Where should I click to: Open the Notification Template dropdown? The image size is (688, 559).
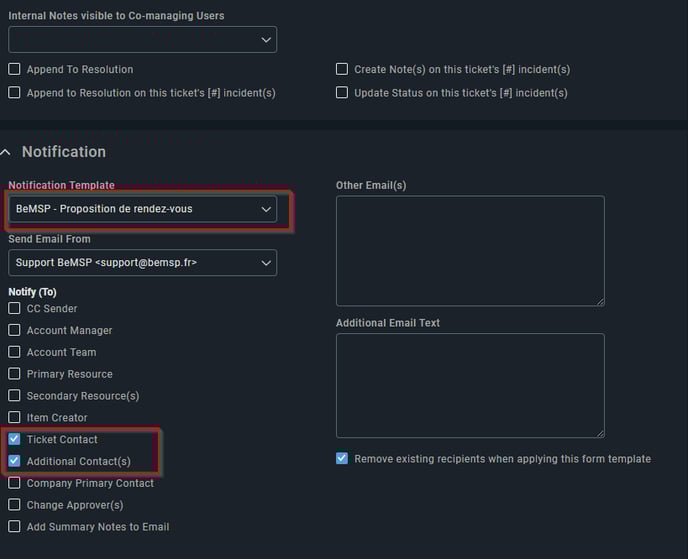click(143, 209)
